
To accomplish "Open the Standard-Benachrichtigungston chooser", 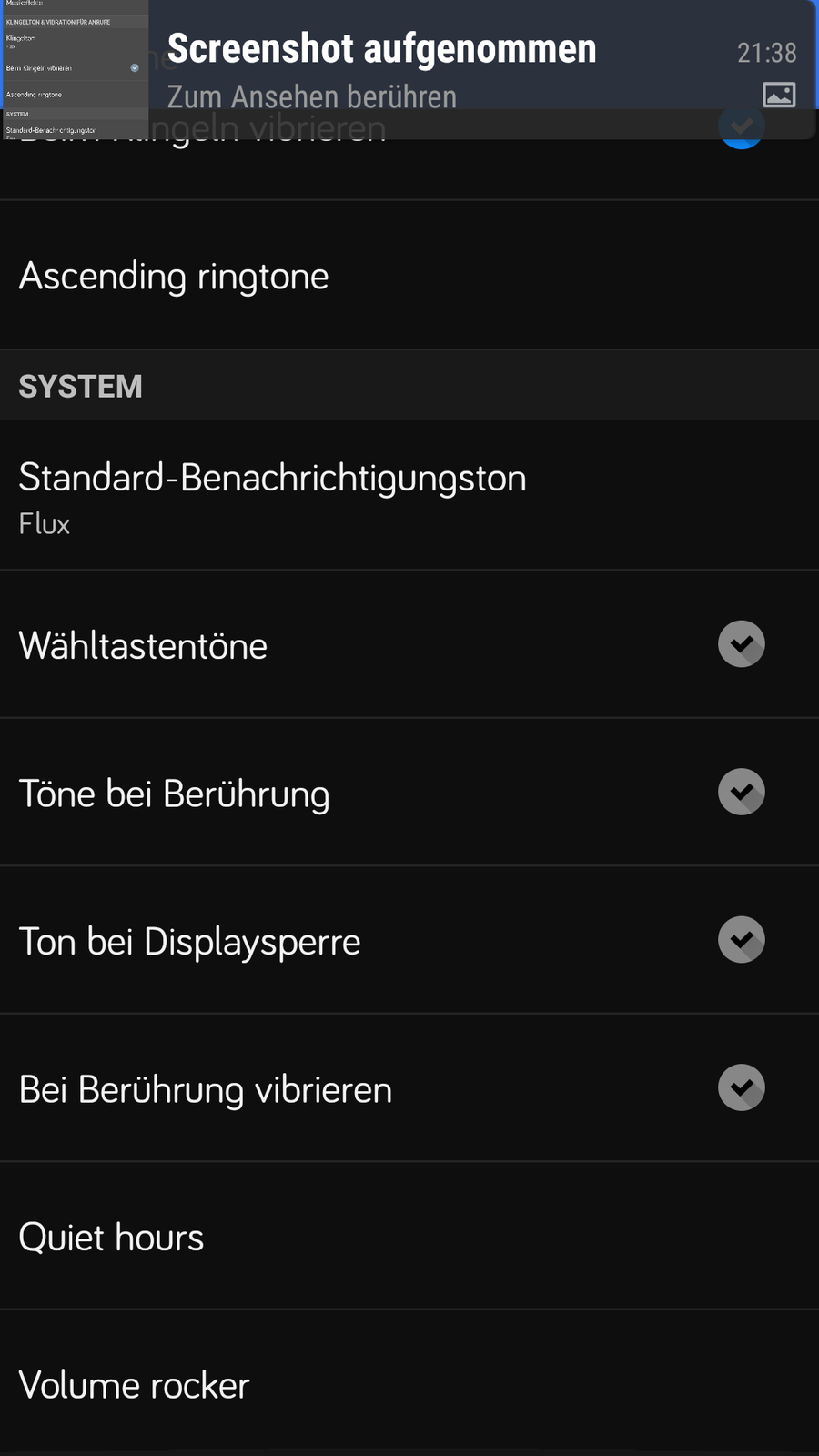I will point(272,478).
